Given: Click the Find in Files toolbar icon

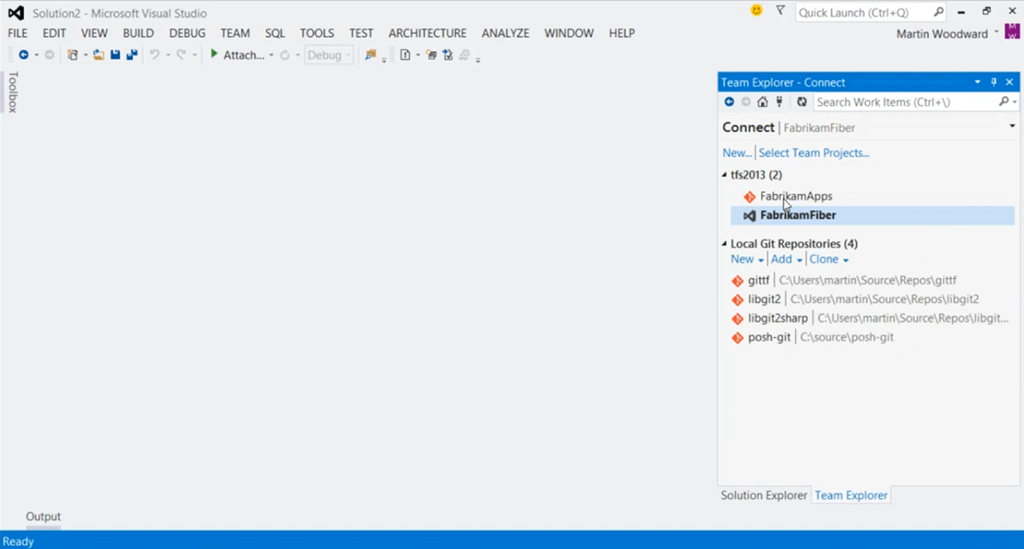Looking at the screenshot, I should [370, 55].
